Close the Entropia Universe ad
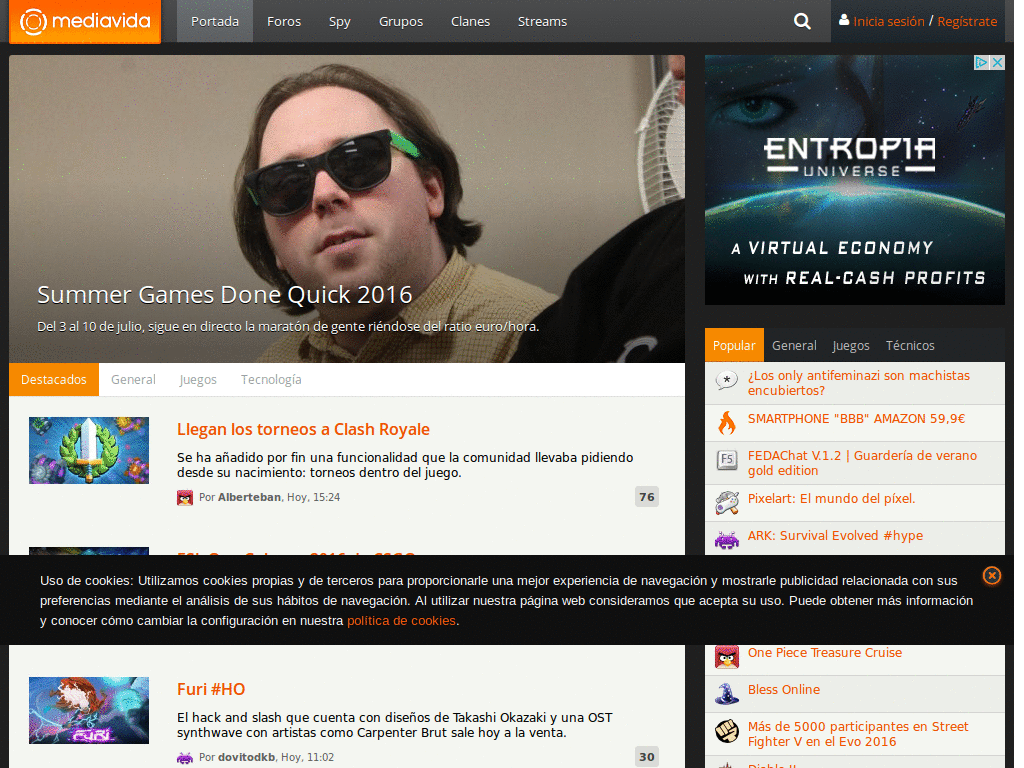Screen dimensions: 1024x768 997,63
